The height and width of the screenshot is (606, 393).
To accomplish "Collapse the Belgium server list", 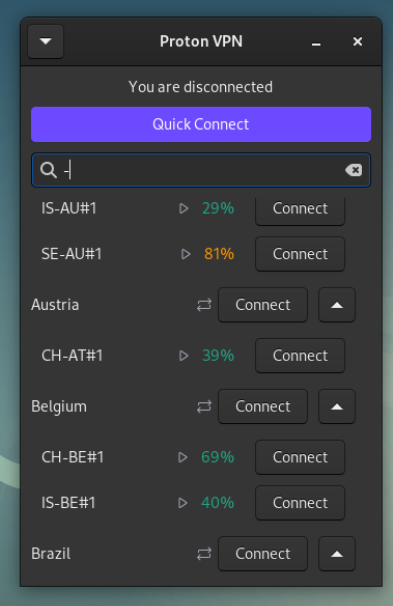I will [x=337, y=407].
